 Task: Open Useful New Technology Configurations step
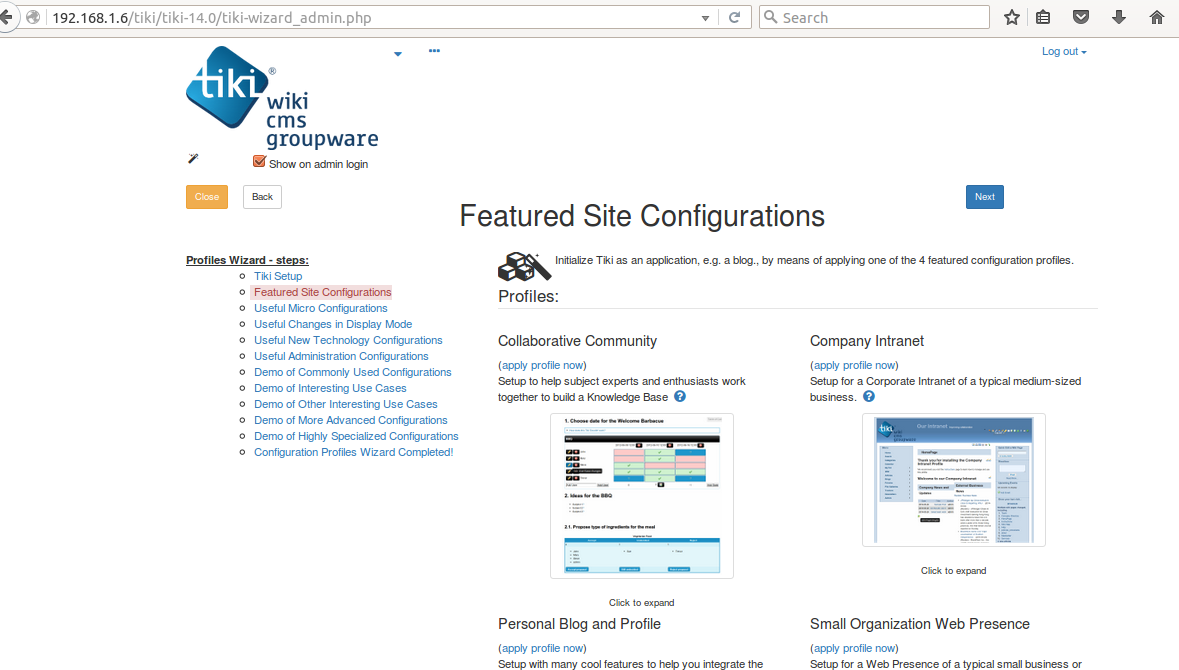[348, 340]
